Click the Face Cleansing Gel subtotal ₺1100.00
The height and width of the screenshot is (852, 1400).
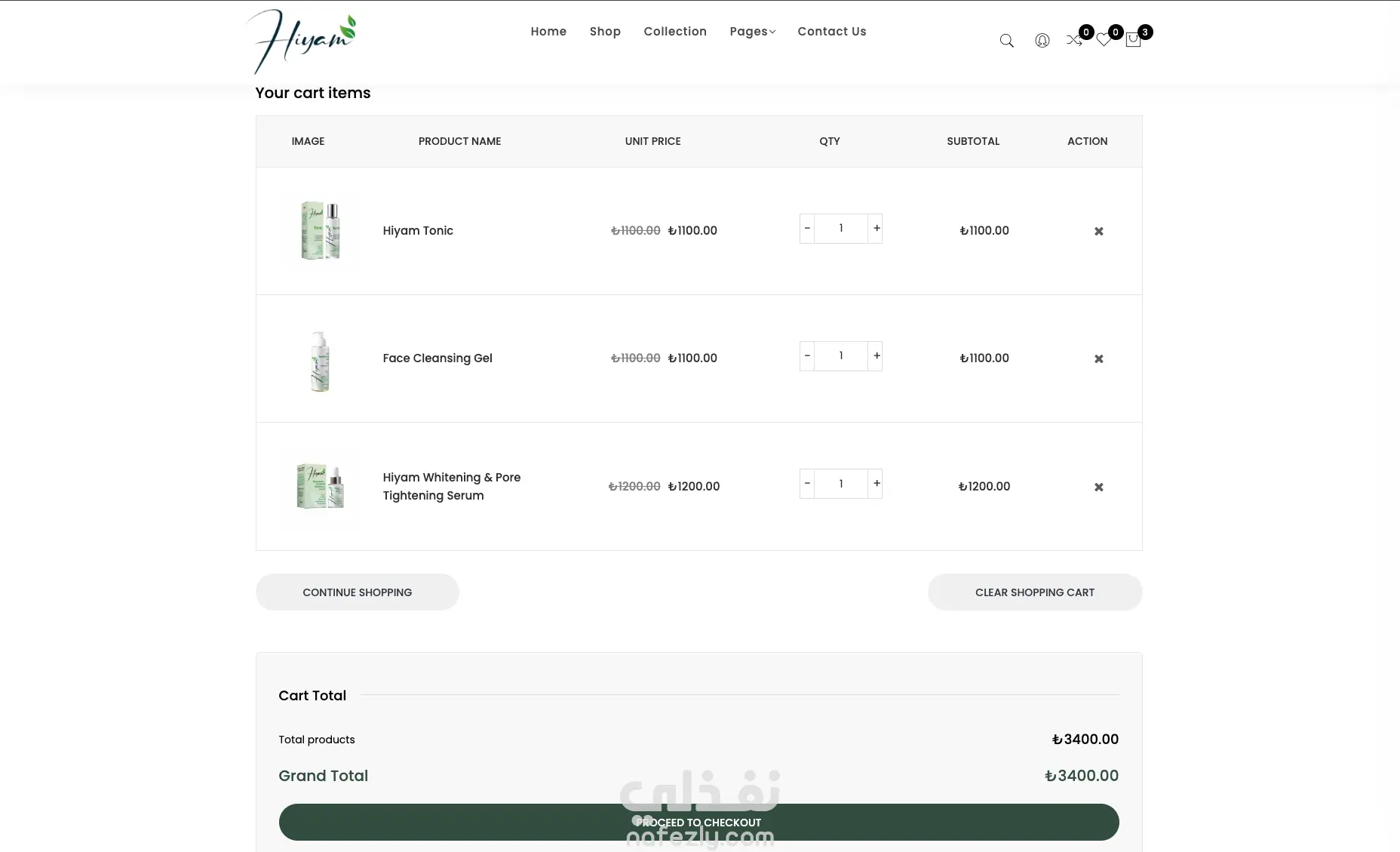tap(984, 358)
